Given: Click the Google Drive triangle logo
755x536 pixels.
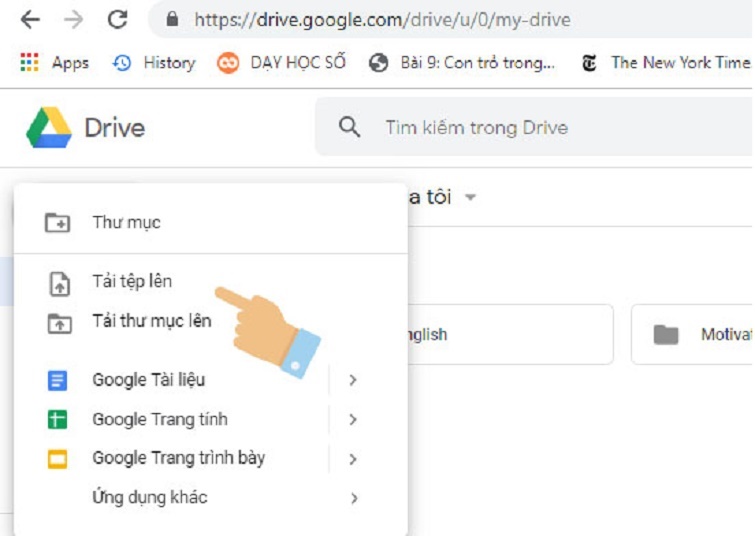Looking at the screenshot, I should pyautogui.click(x=49, y=127).
